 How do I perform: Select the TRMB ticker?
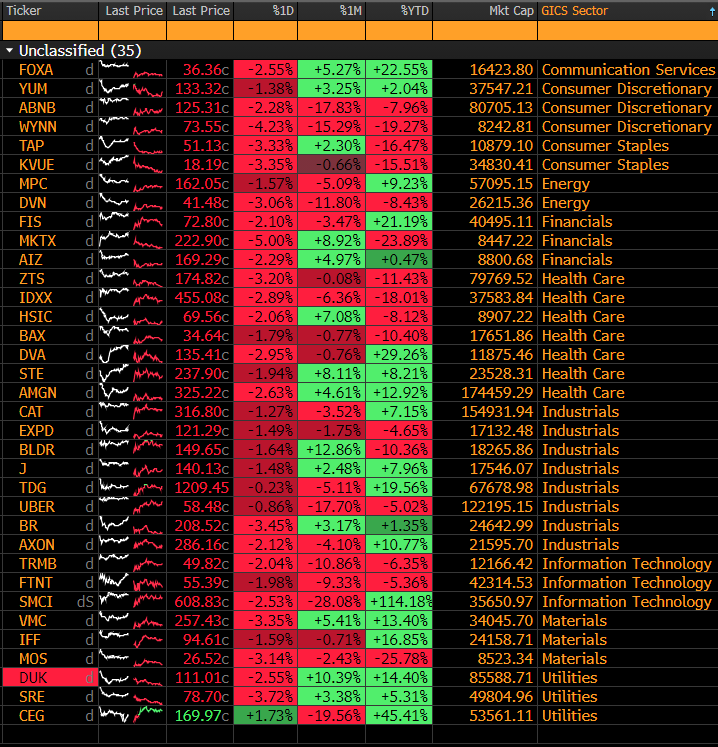(38, 564)
